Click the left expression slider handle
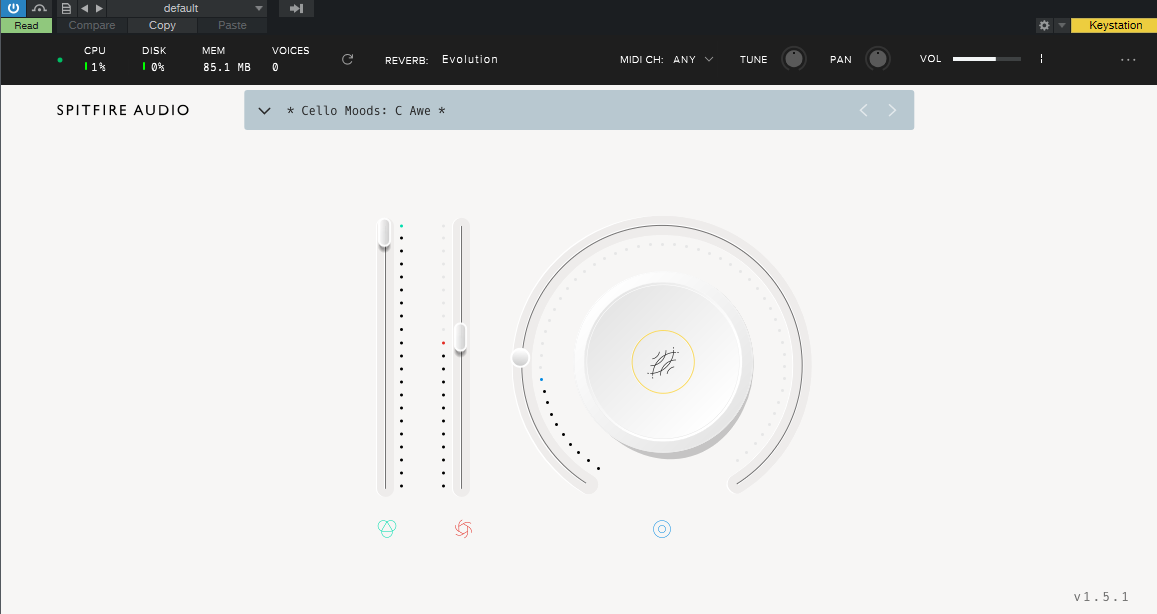The height and width of the screenshot is (614, 1157). pos(384,232)
